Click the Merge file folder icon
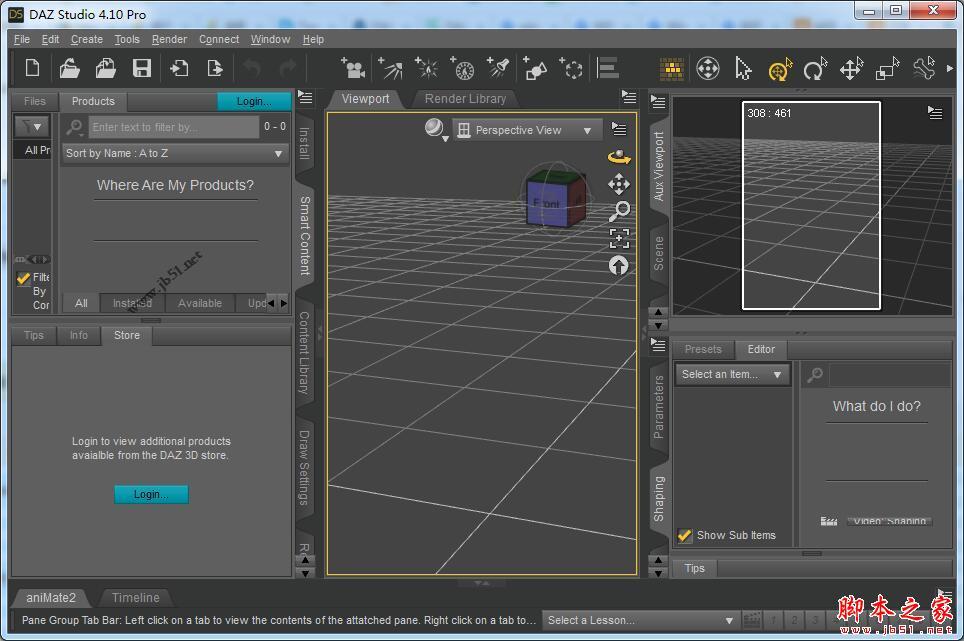Image resolution: width=964 pixels, height=641 pixels. point(106,68)
